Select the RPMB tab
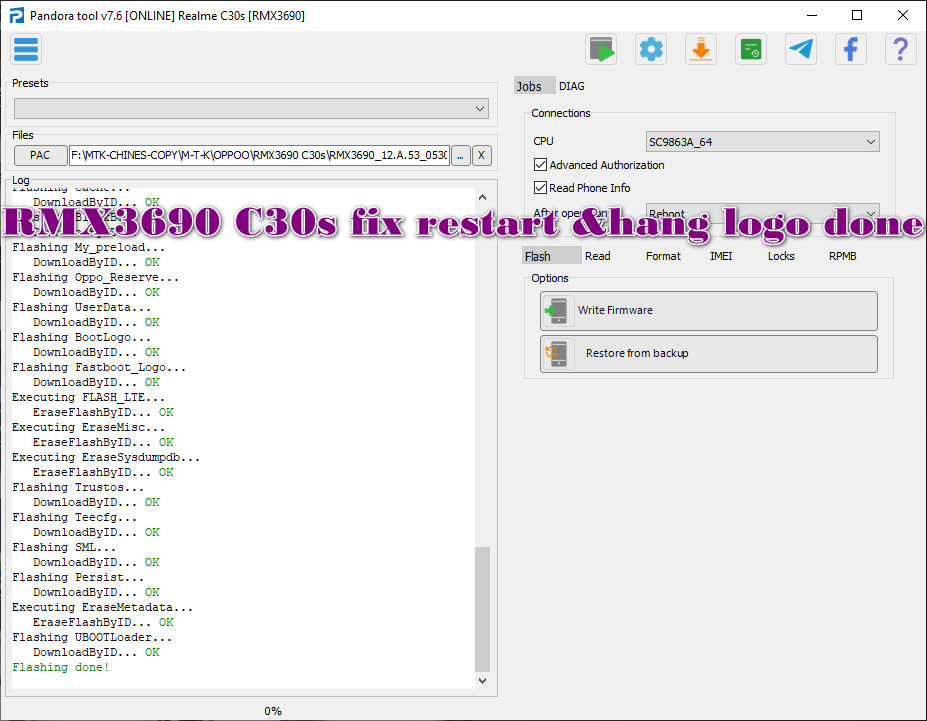The image size is (927, 721). [842, 256]
